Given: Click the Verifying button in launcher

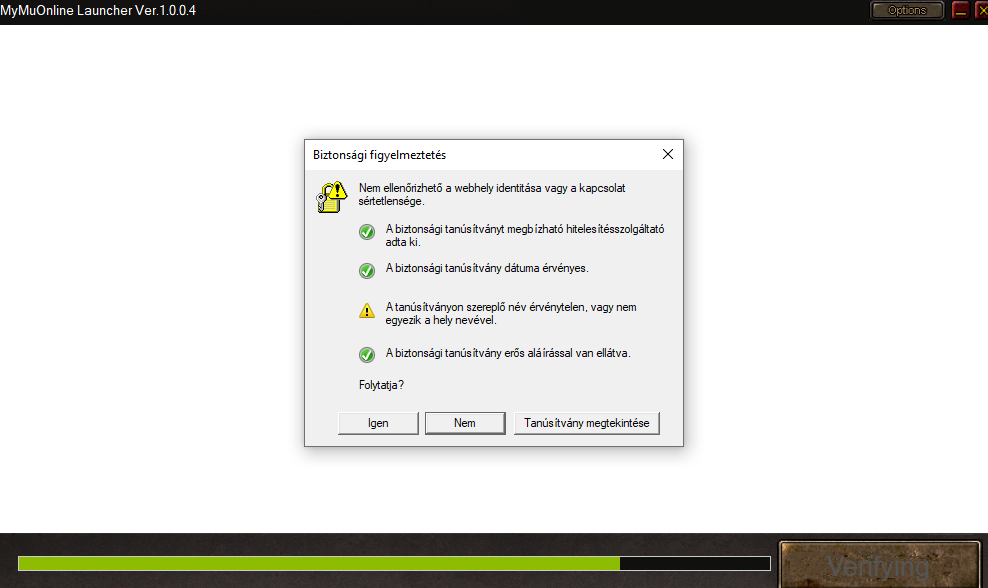Looking at the screenshot, I should coord(879,564).
